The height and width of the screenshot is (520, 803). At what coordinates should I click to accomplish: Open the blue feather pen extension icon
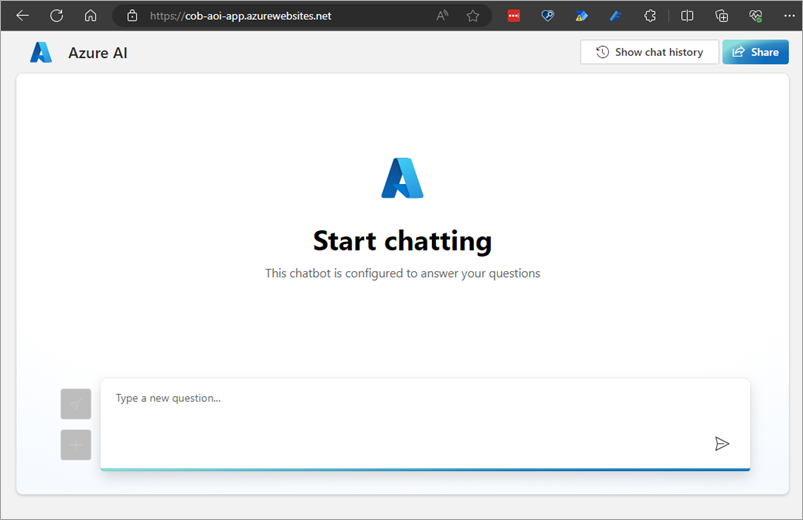(616, 16)
